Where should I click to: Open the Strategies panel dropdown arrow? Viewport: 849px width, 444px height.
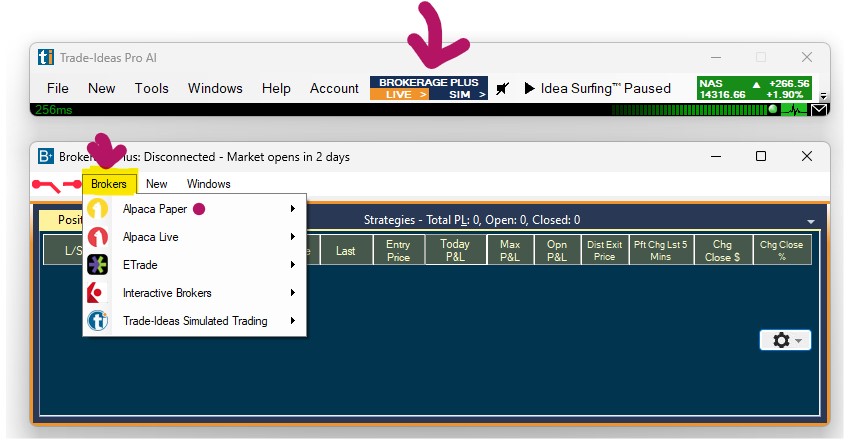pyautogui.click(x=811, y=221)
